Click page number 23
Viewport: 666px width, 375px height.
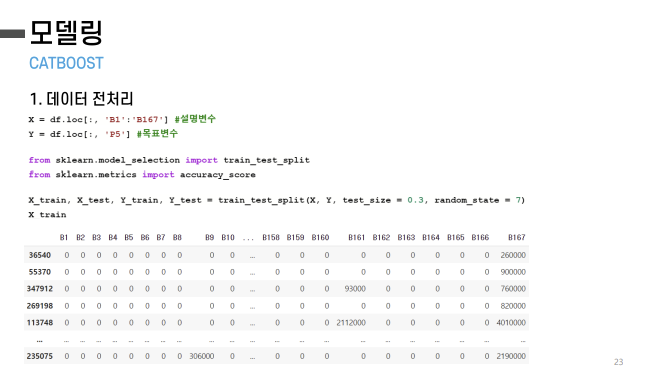[x=618, y=362]
